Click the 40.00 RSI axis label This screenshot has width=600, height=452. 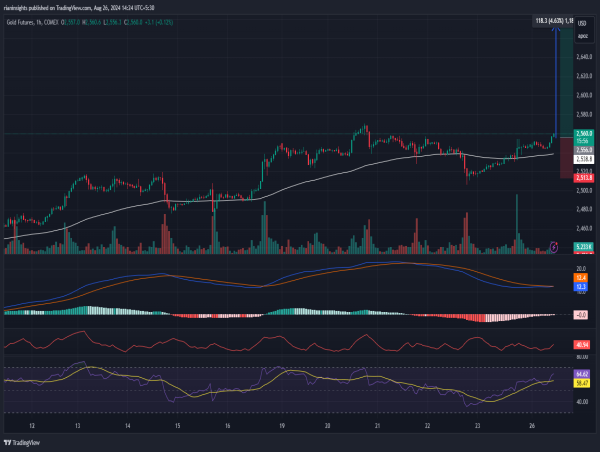pos(582,401)
